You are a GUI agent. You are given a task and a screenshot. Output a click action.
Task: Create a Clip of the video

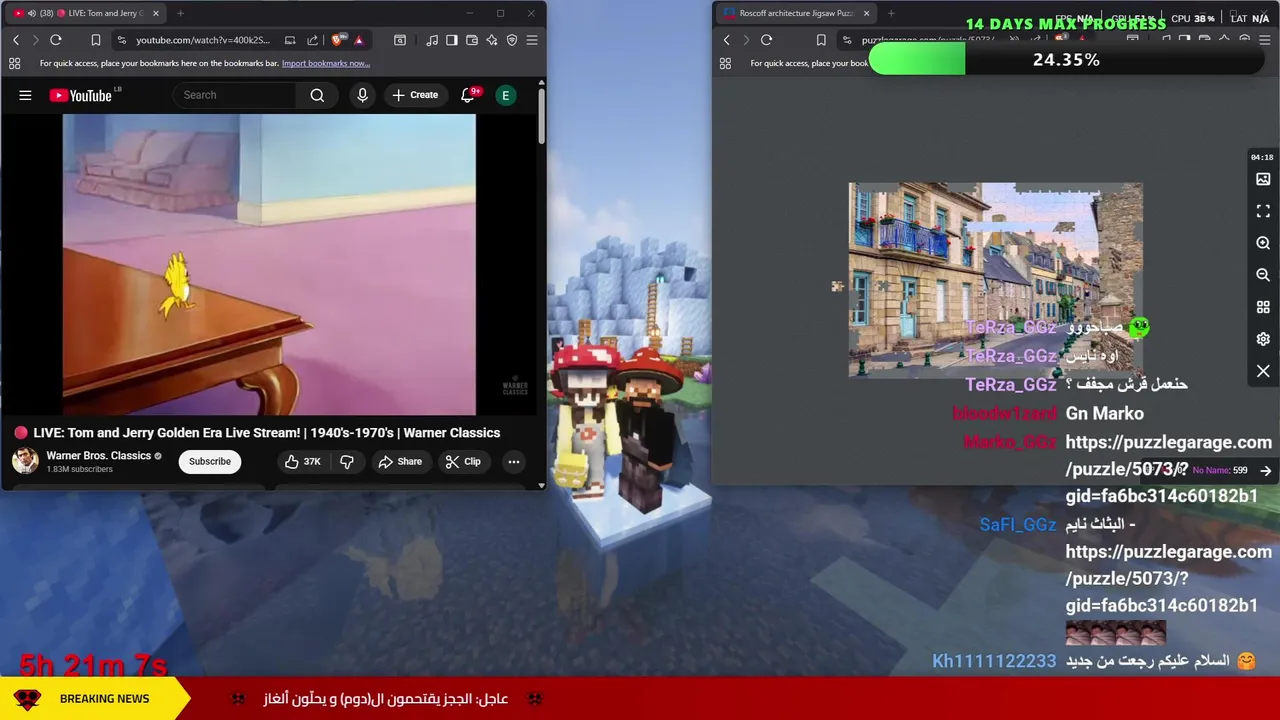click(463, 461)
